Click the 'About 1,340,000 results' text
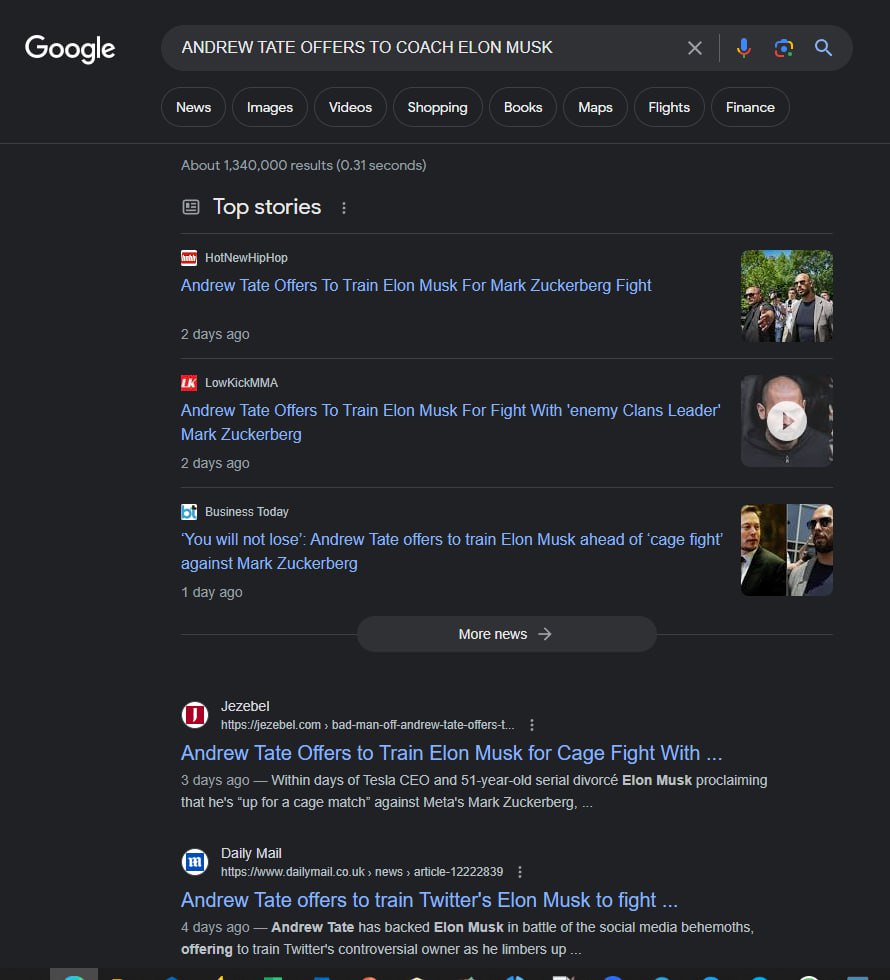The width and height of the screenshot is (890, 980). pyautogui.click(x=304, y=166)
